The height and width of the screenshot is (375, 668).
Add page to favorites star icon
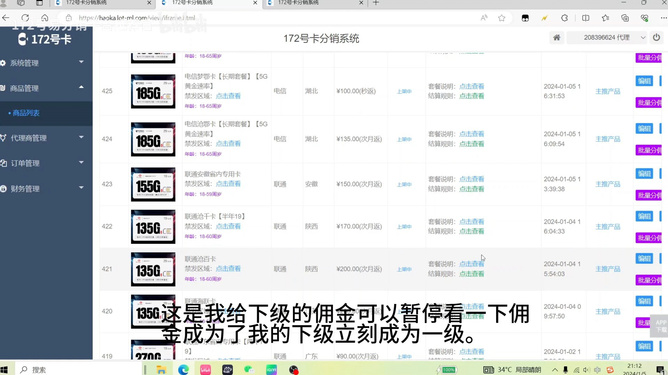(x=501, y=18)
